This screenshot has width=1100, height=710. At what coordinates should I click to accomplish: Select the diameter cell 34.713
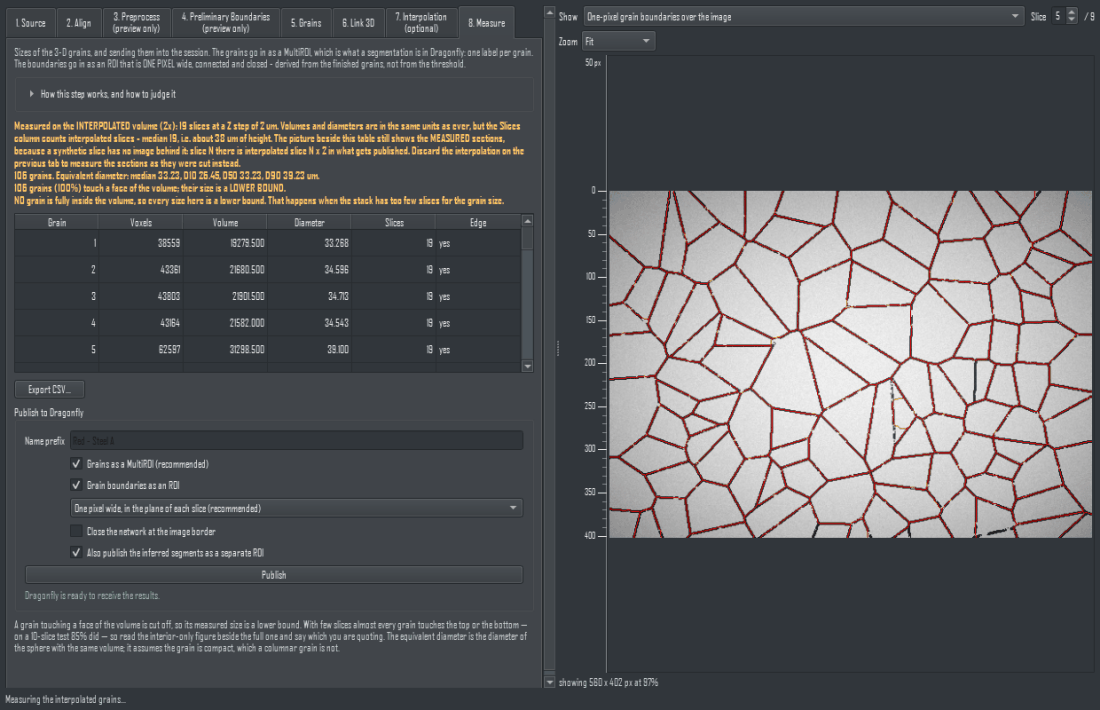pyautogui.click(x=309, y=297)
